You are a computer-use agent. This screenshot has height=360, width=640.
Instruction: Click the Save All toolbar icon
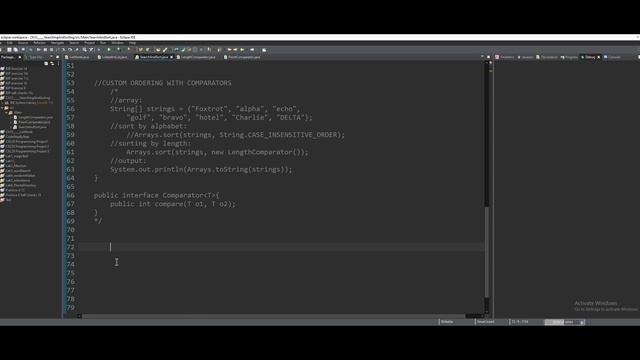16,50
